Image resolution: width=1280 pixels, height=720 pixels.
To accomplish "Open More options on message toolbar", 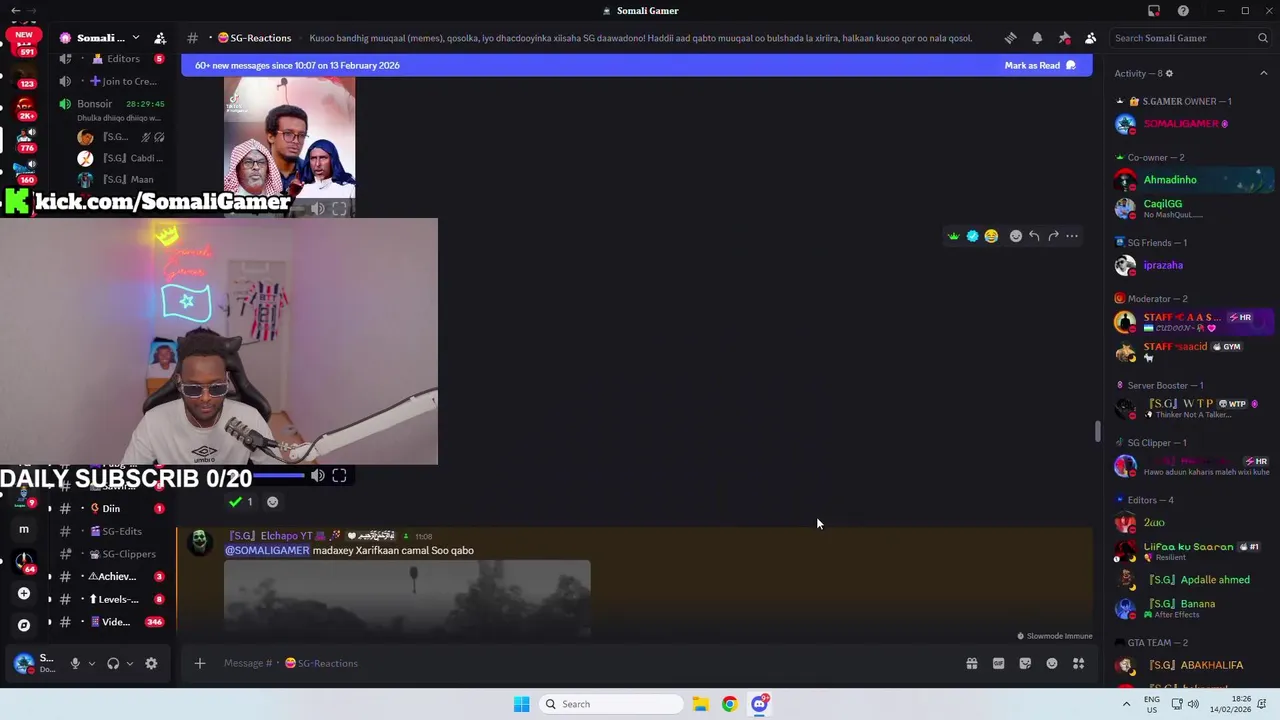I will click(x=1072, y=236).
